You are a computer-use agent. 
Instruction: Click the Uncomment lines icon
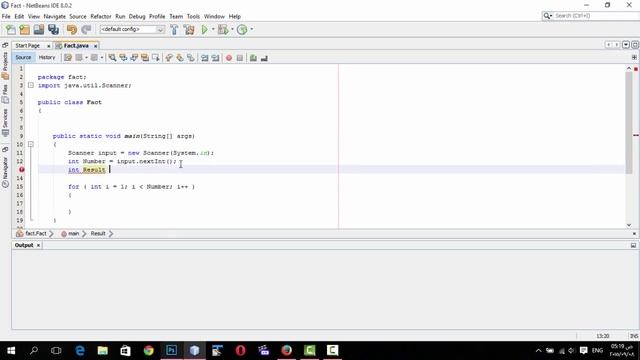click(x=264, y=58)
